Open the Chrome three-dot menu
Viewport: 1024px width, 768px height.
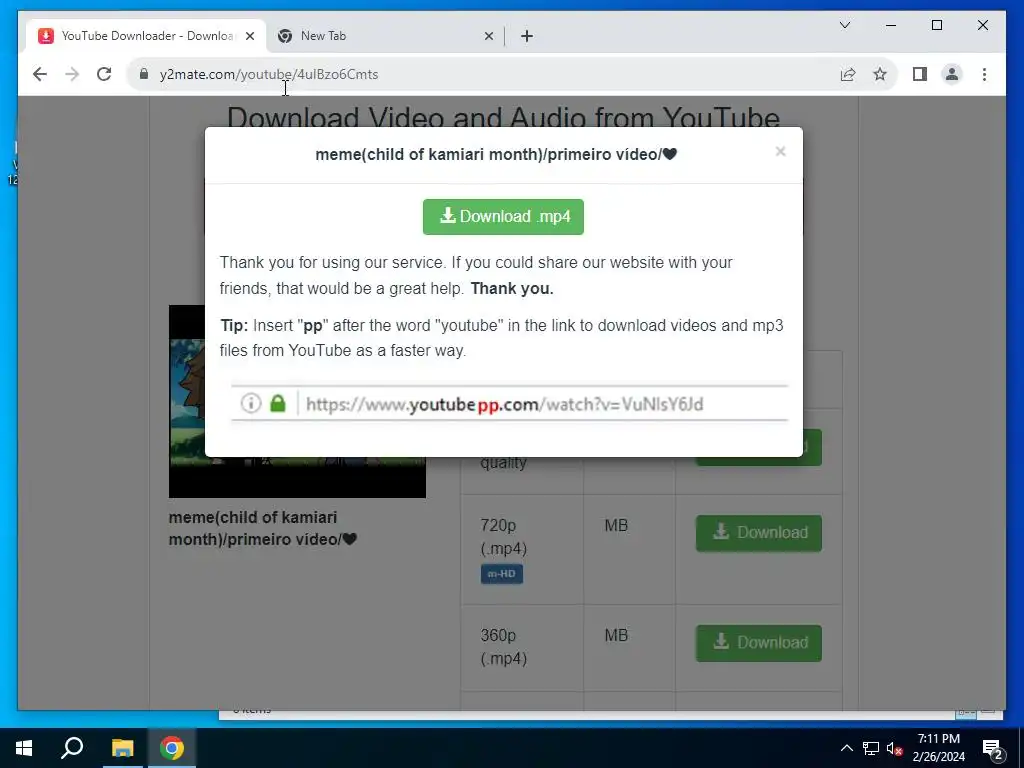(984, 74)
